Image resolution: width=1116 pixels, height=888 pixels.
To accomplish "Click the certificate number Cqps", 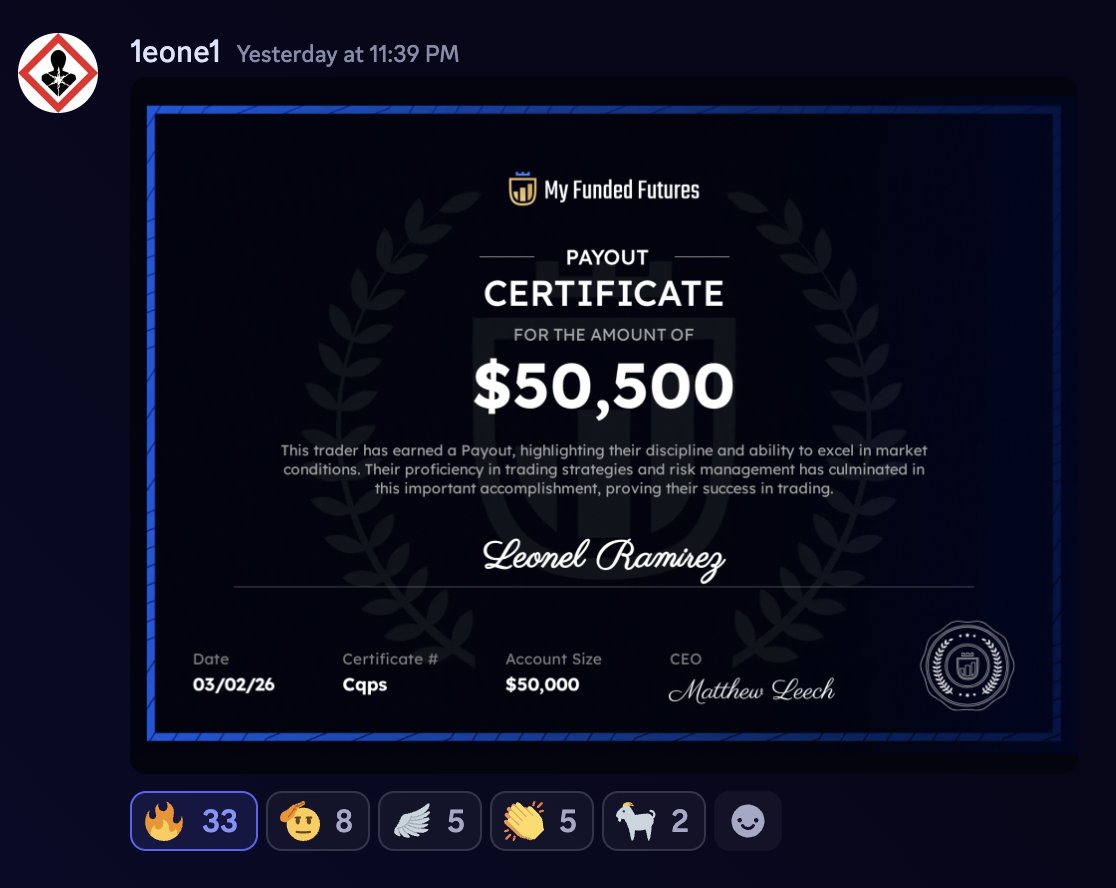I will [364, 685].
